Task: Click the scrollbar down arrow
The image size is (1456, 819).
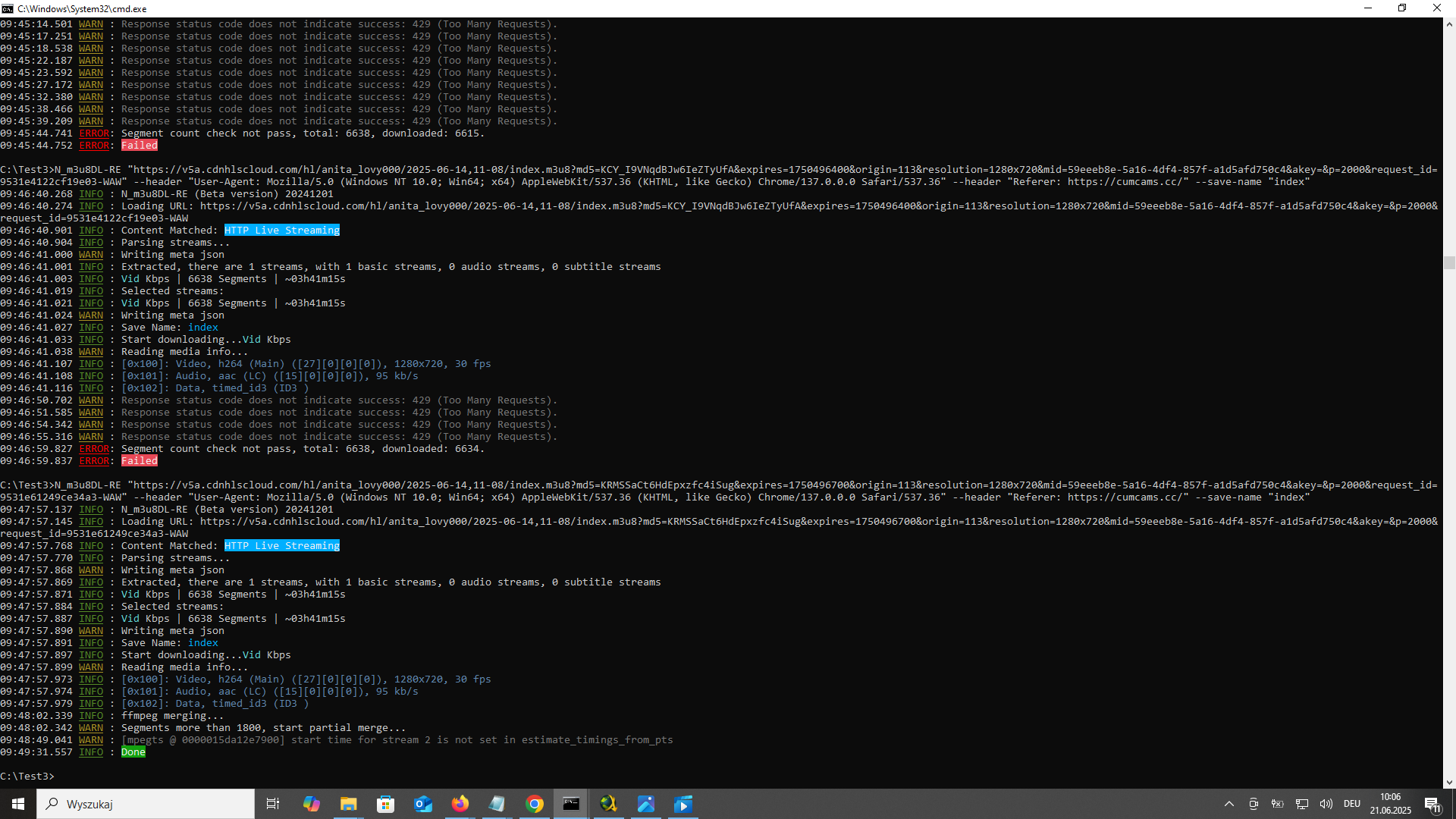Action: tap(1449, 782)
